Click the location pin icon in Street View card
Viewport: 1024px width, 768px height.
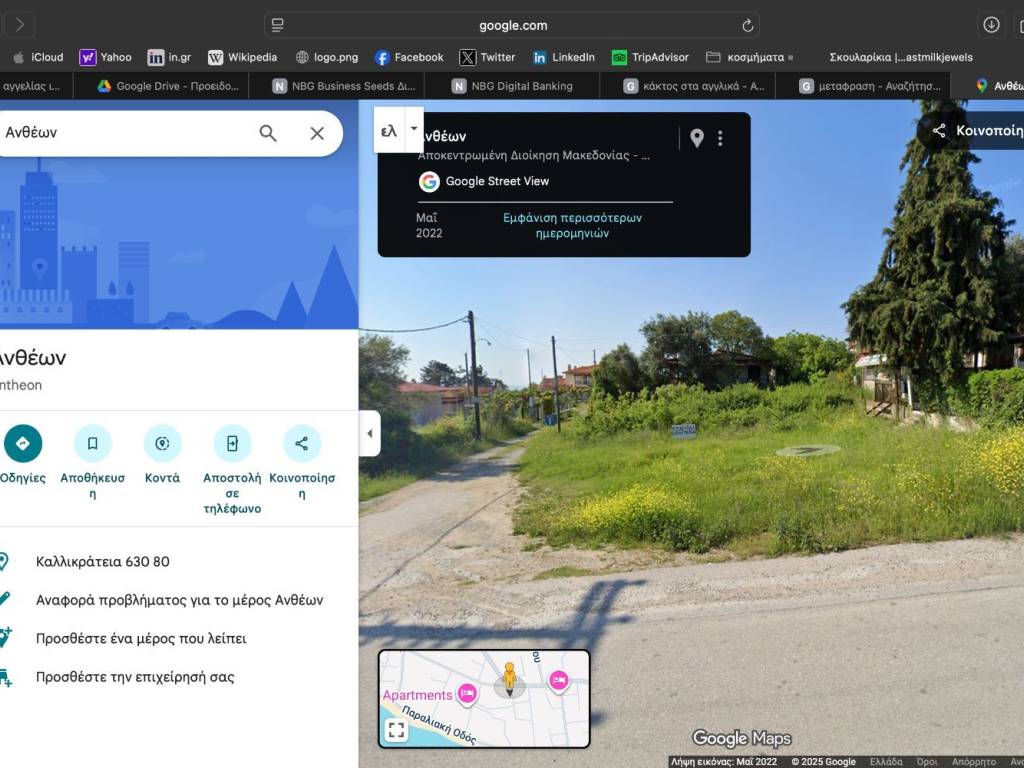pos(697,138)
